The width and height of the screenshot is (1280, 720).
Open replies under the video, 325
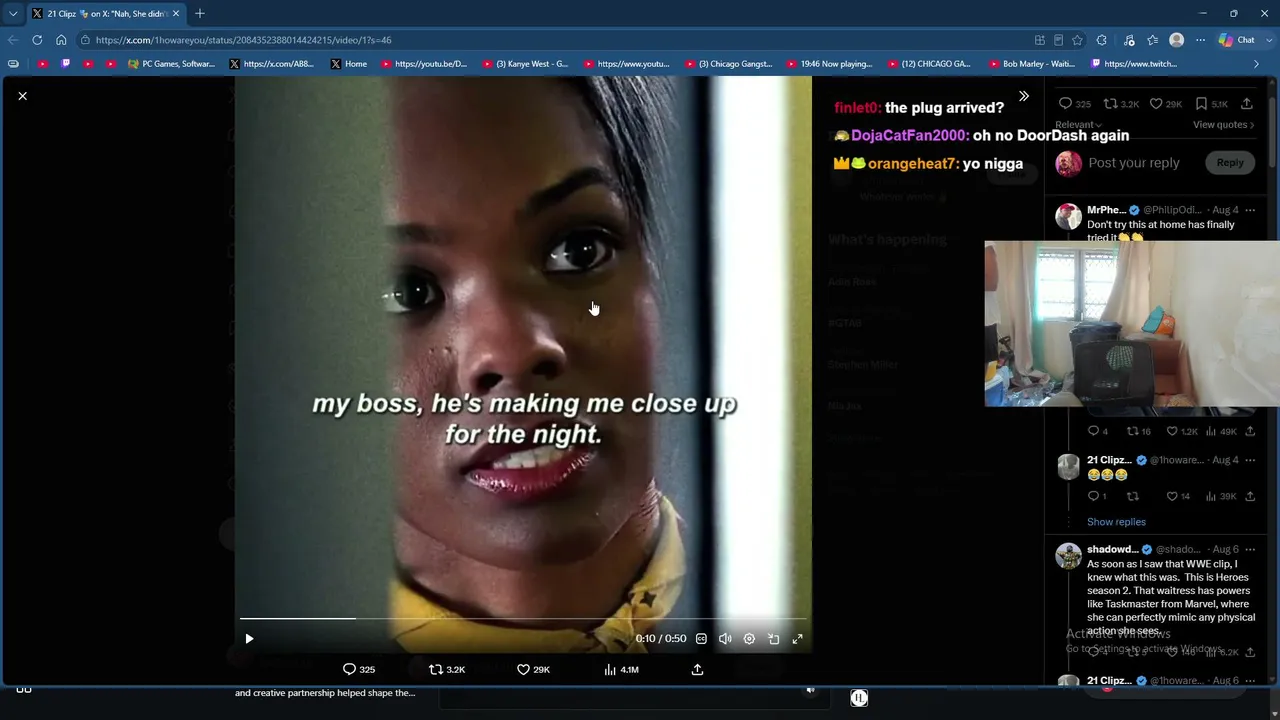coord(359,670)
